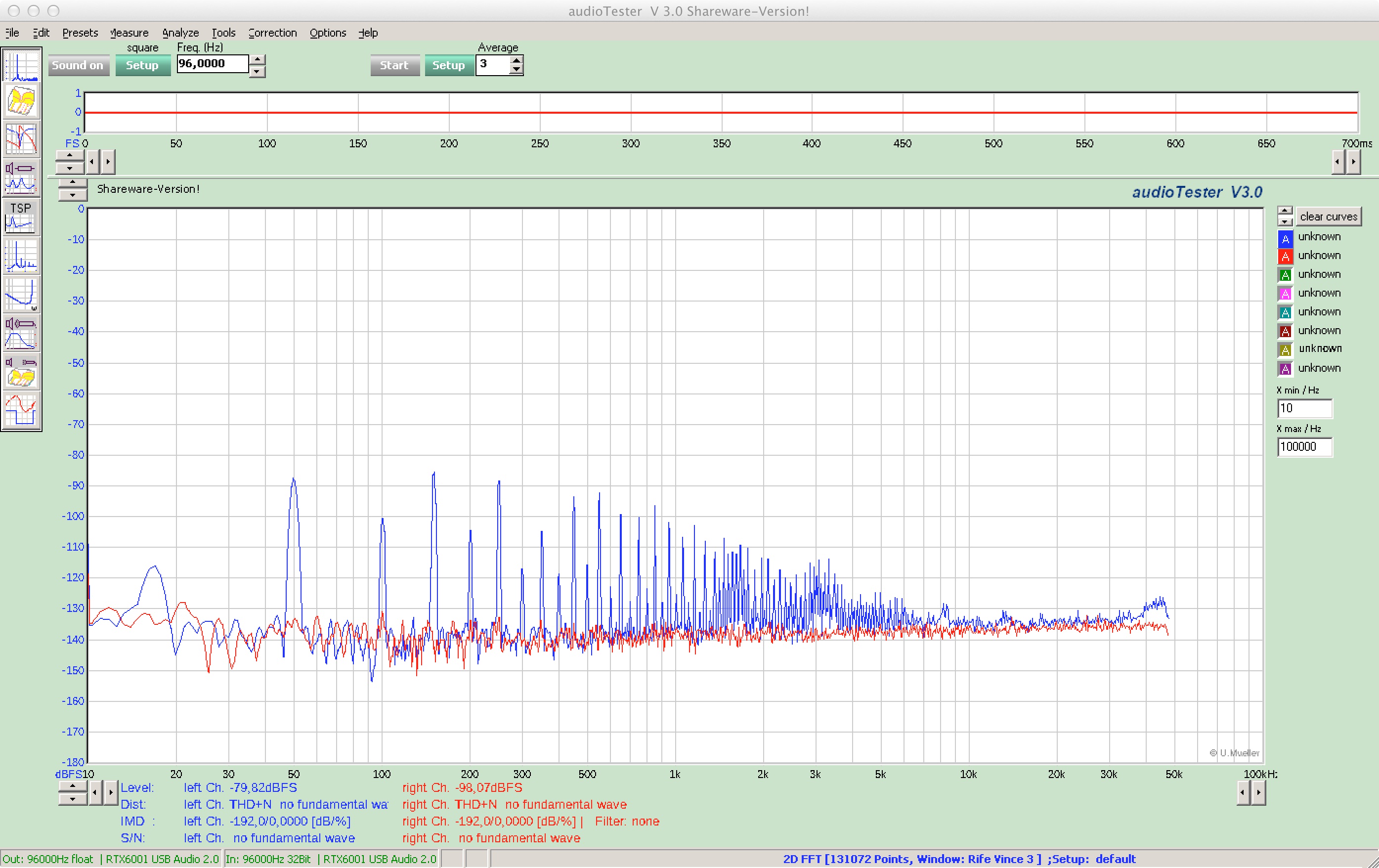Toggle the Sound on generator button

coord(78,65)
